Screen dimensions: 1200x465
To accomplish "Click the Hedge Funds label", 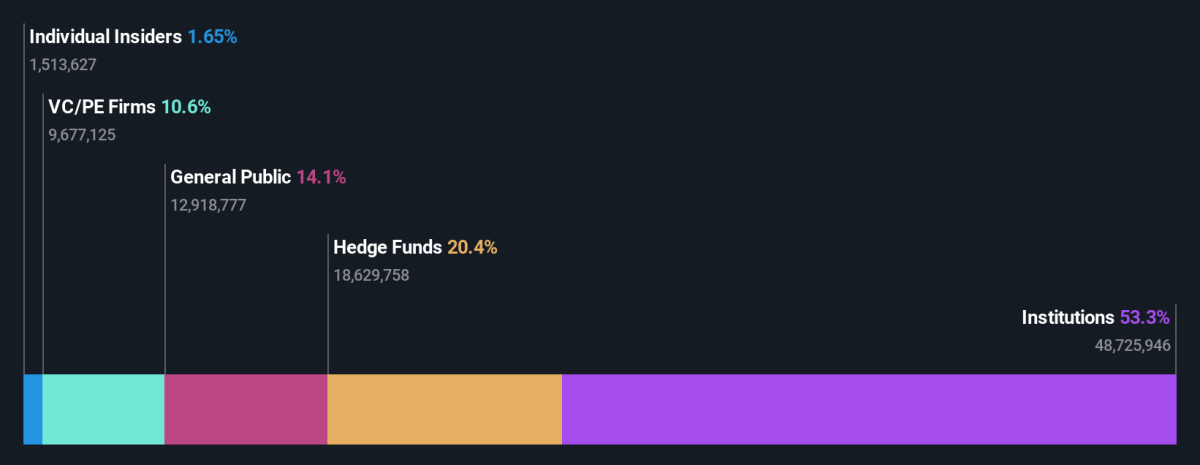I will 388,247.
